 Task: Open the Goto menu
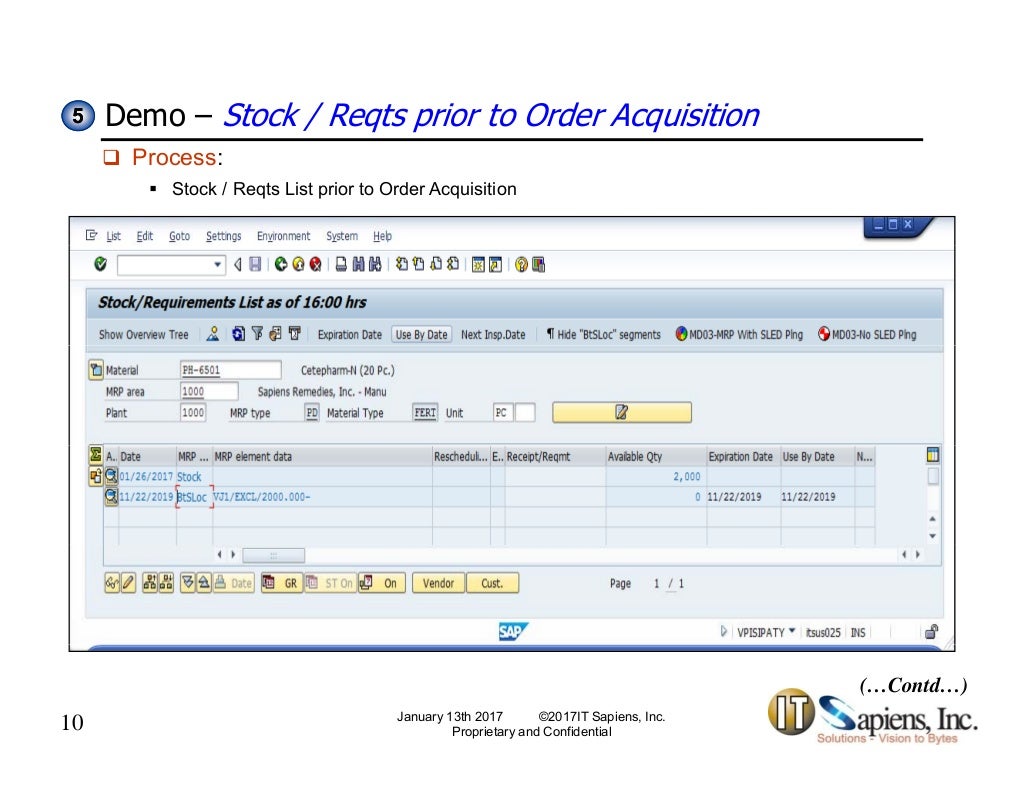(180, 236)
